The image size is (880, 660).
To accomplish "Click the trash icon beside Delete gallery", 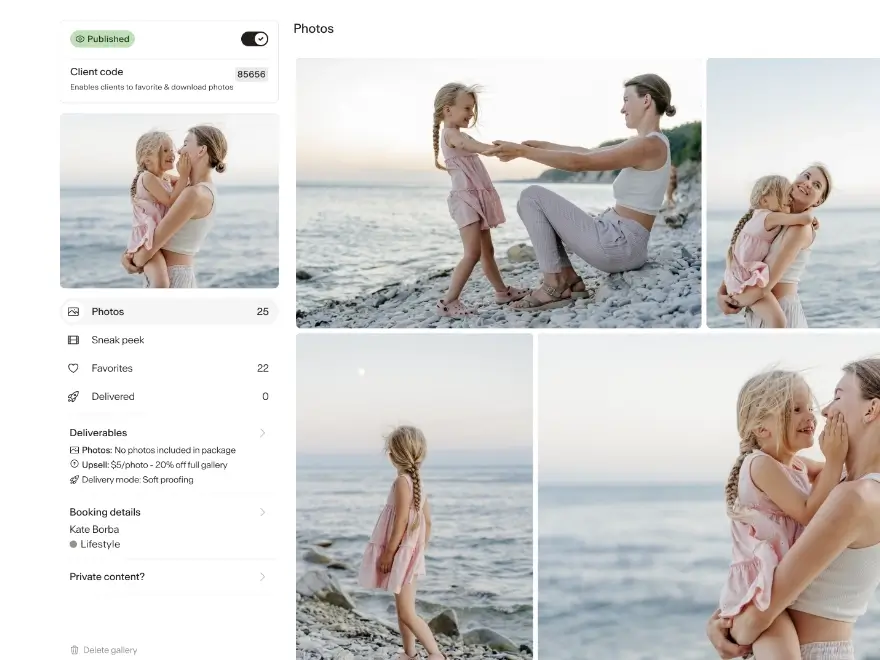I will click(x=74, y=650).
